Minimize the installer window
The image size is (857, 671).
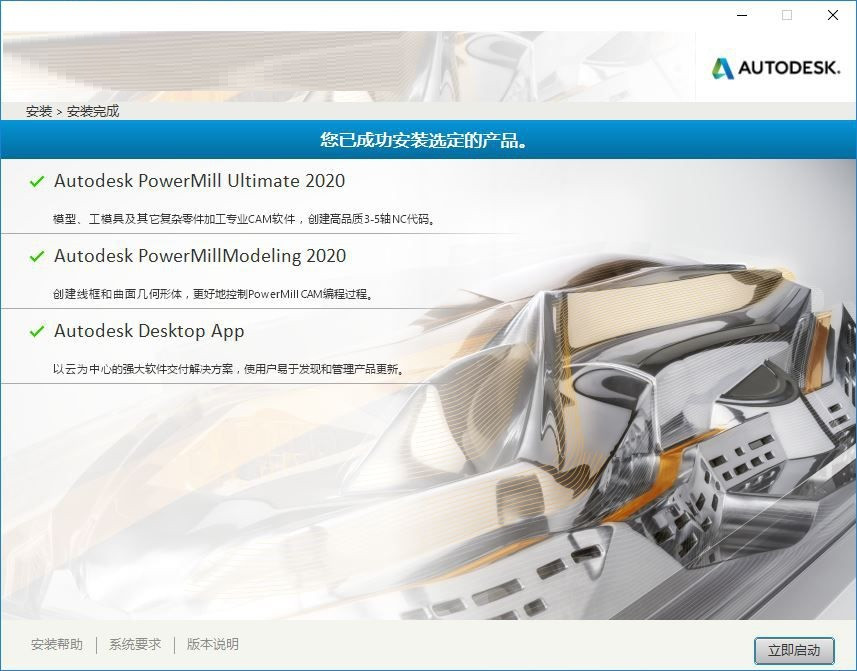741,15
